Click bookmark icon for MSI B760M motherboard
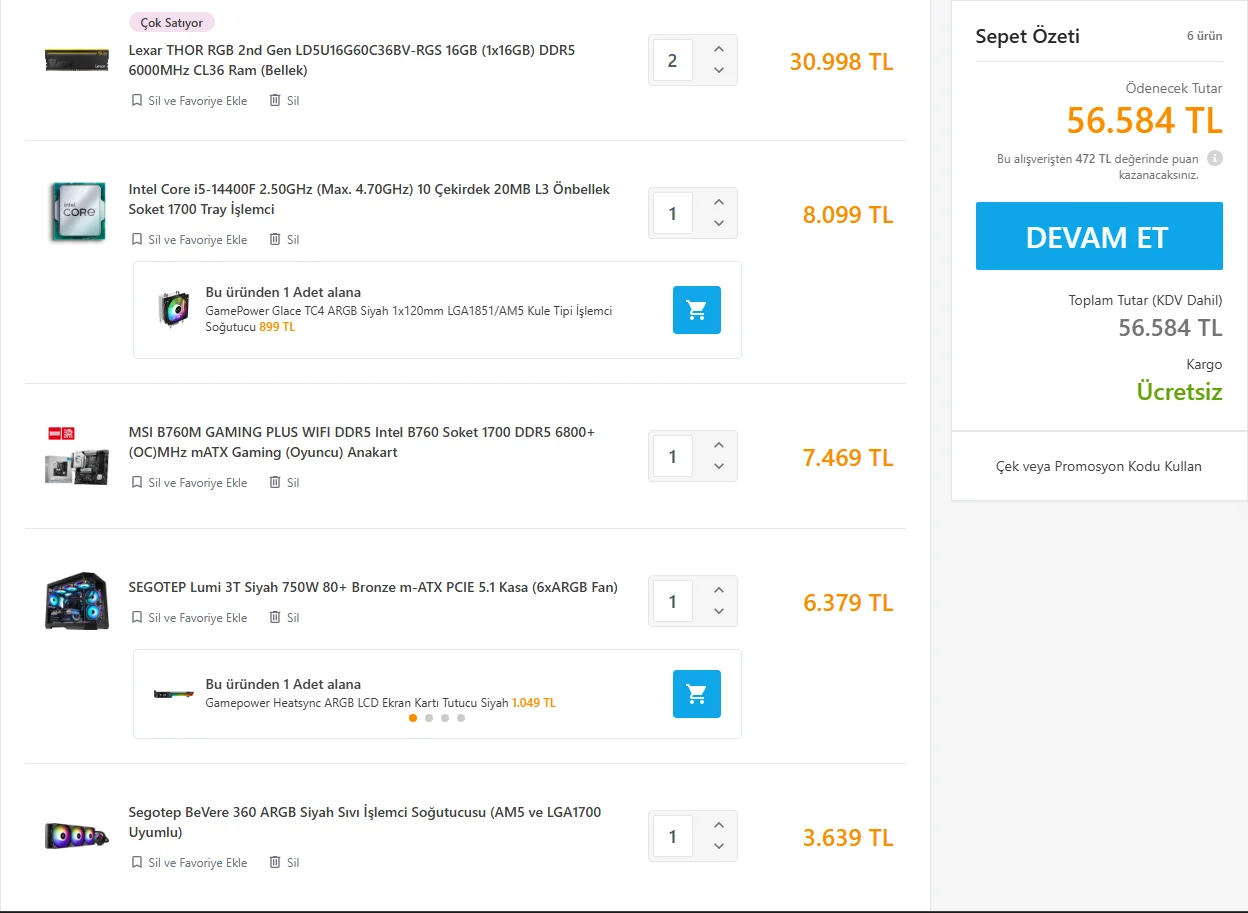 [x=137, y=482]
